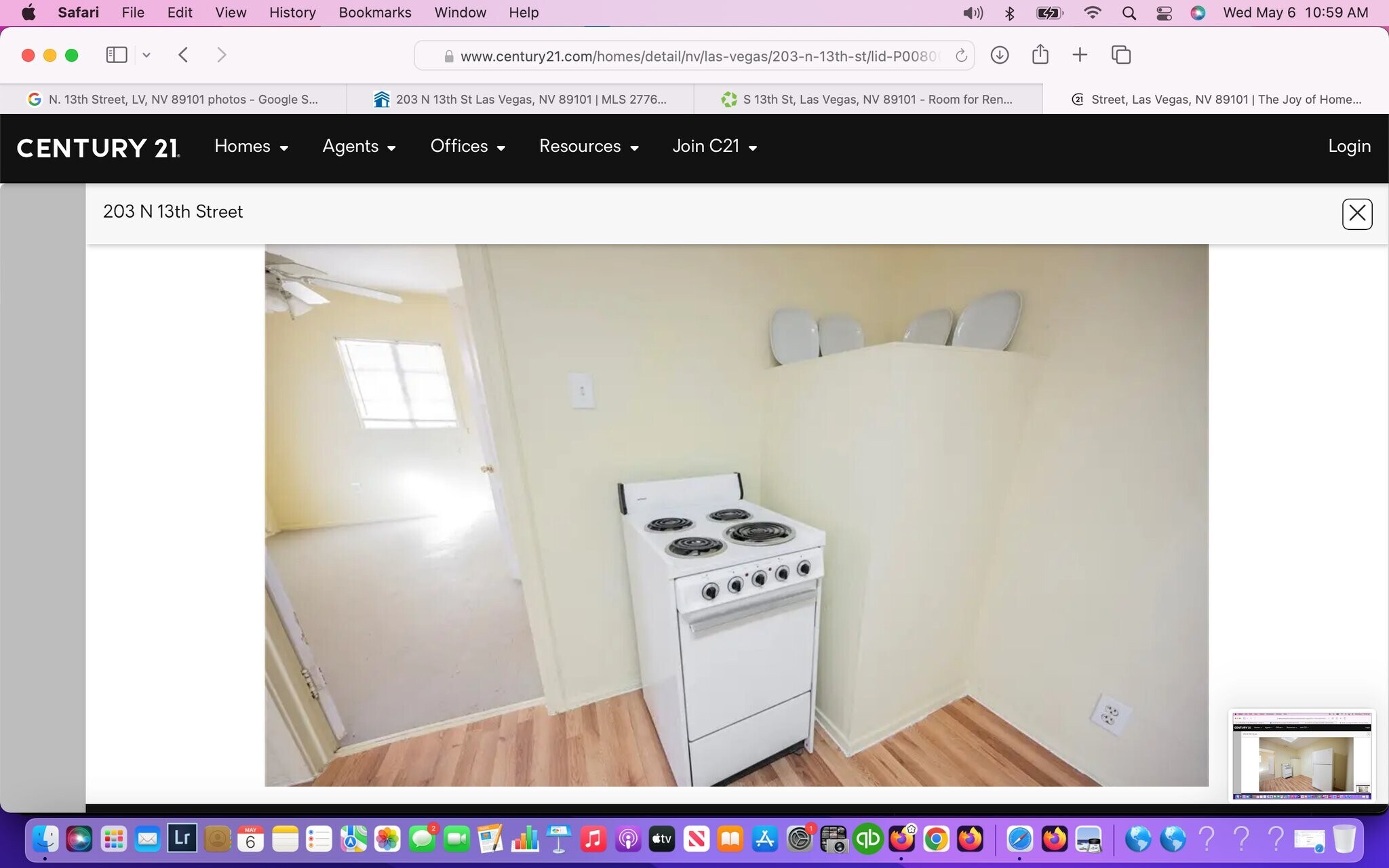The image size is (1389, 868).
Task: Open Photos from the Dock
Action: [x=387, y=839]
